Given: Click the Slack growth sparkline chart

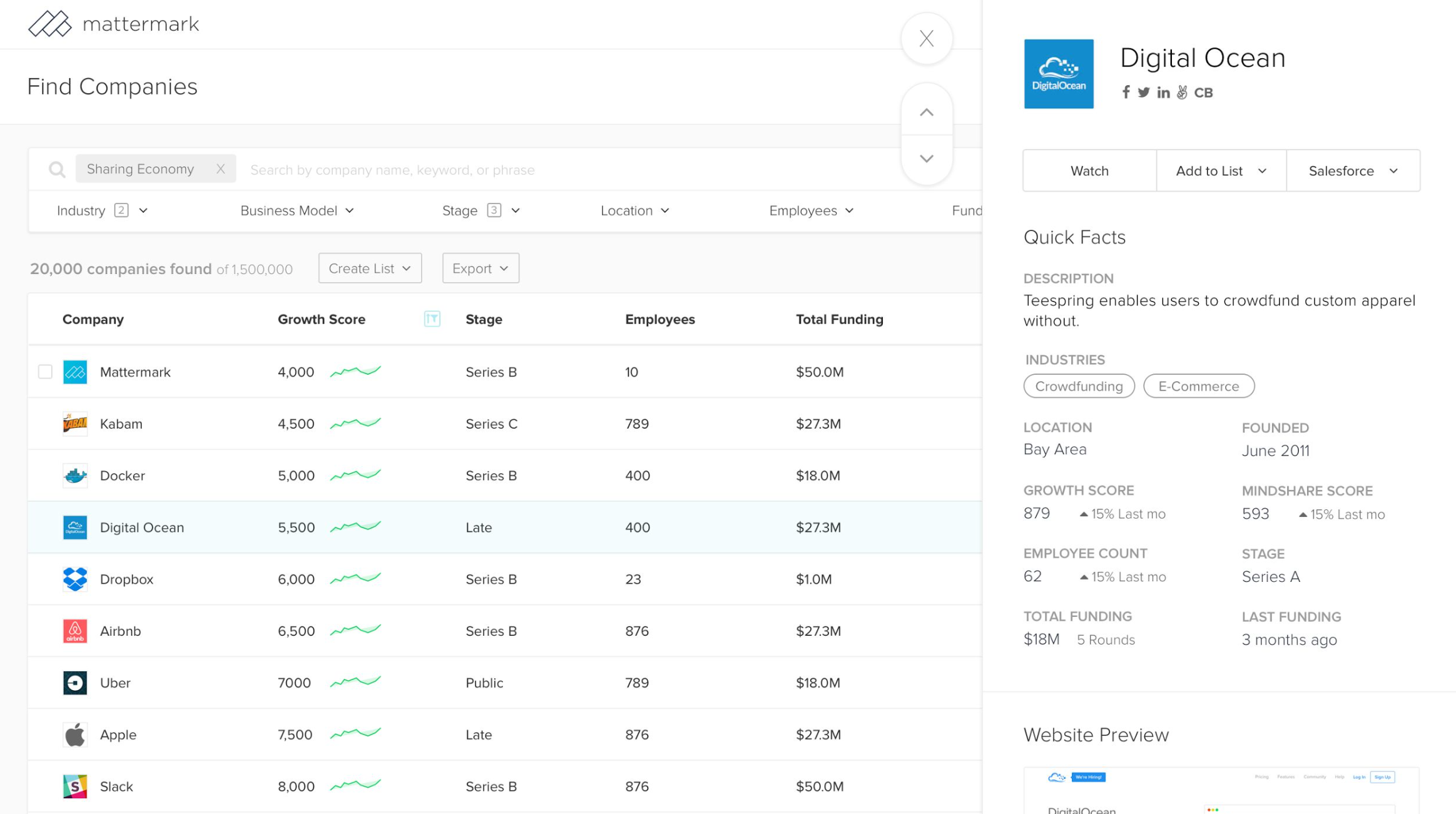Looking at the screenshot, I should click(x=355, y=785).
